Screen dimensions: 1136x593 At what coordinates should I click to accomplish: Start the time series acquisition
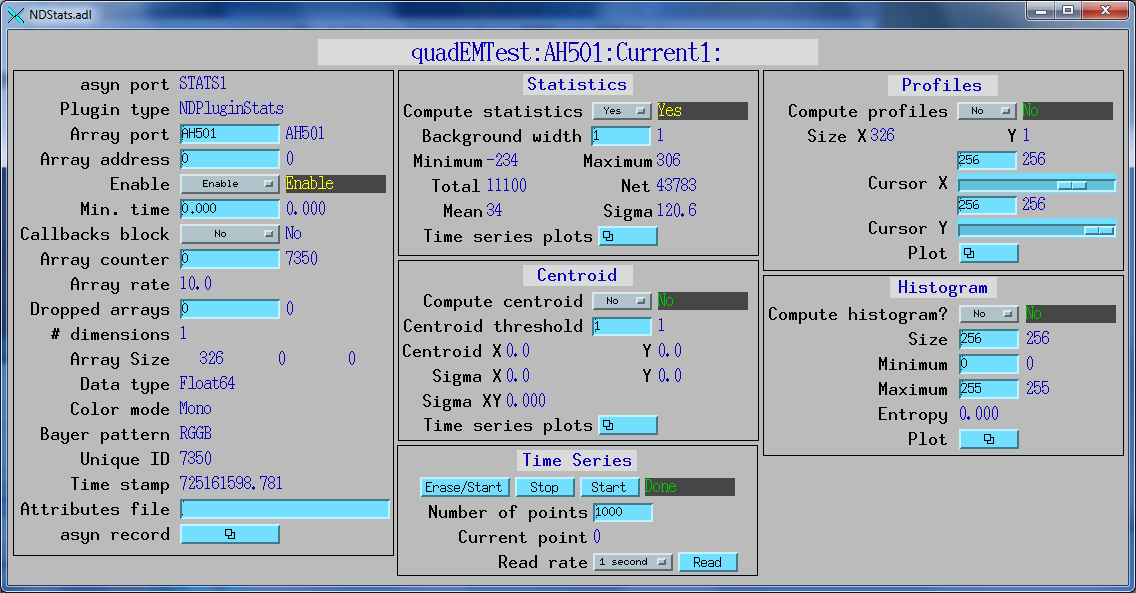pos(610,487)
